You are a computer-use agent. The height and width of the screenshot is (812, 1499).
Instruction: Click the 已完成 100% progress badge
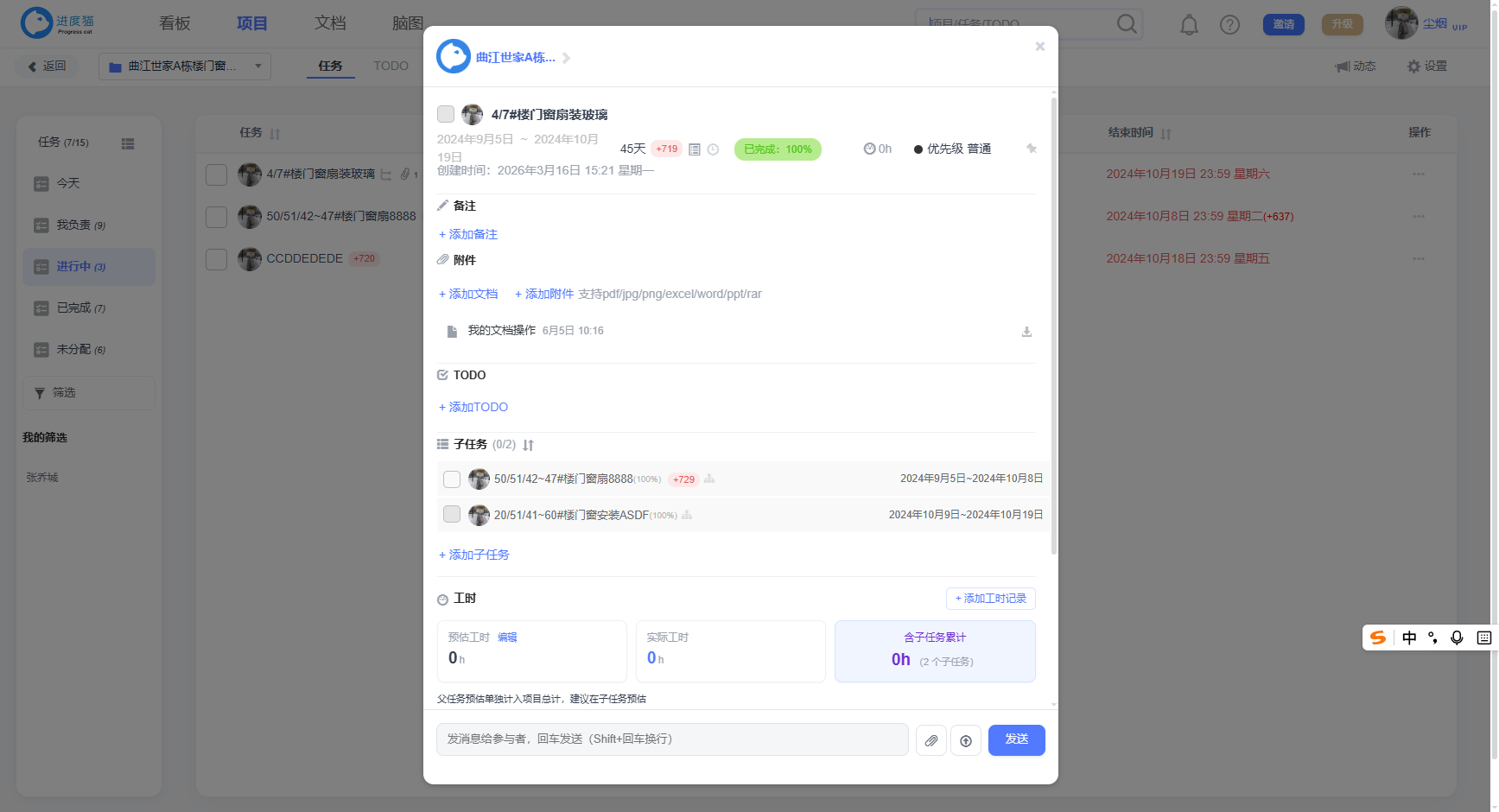click(x=778, y=149)
